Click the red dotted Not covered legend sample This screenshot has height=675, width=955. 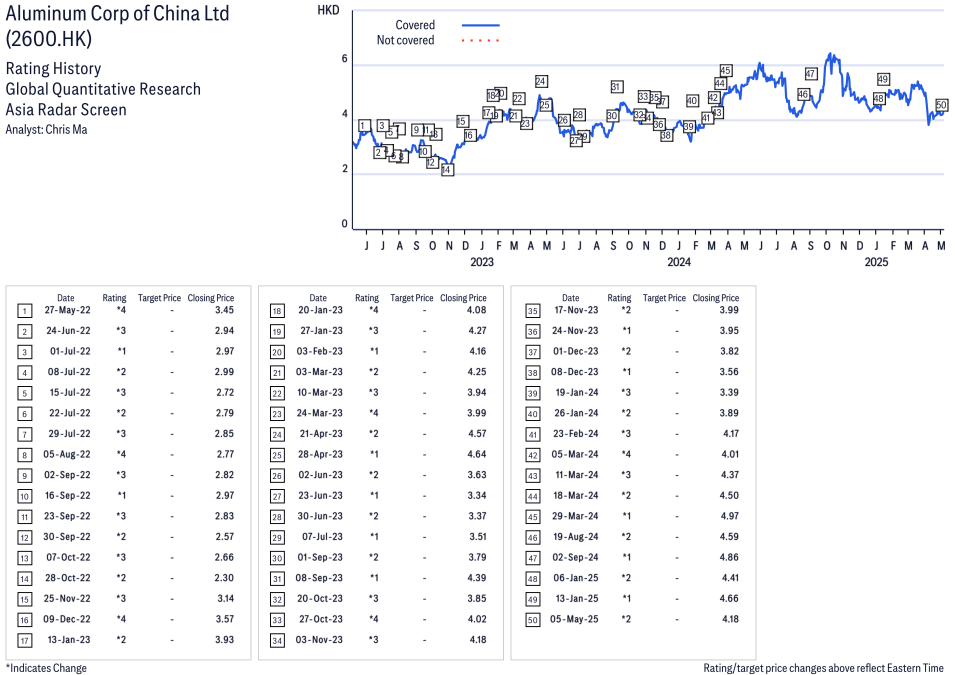(481, 41)
